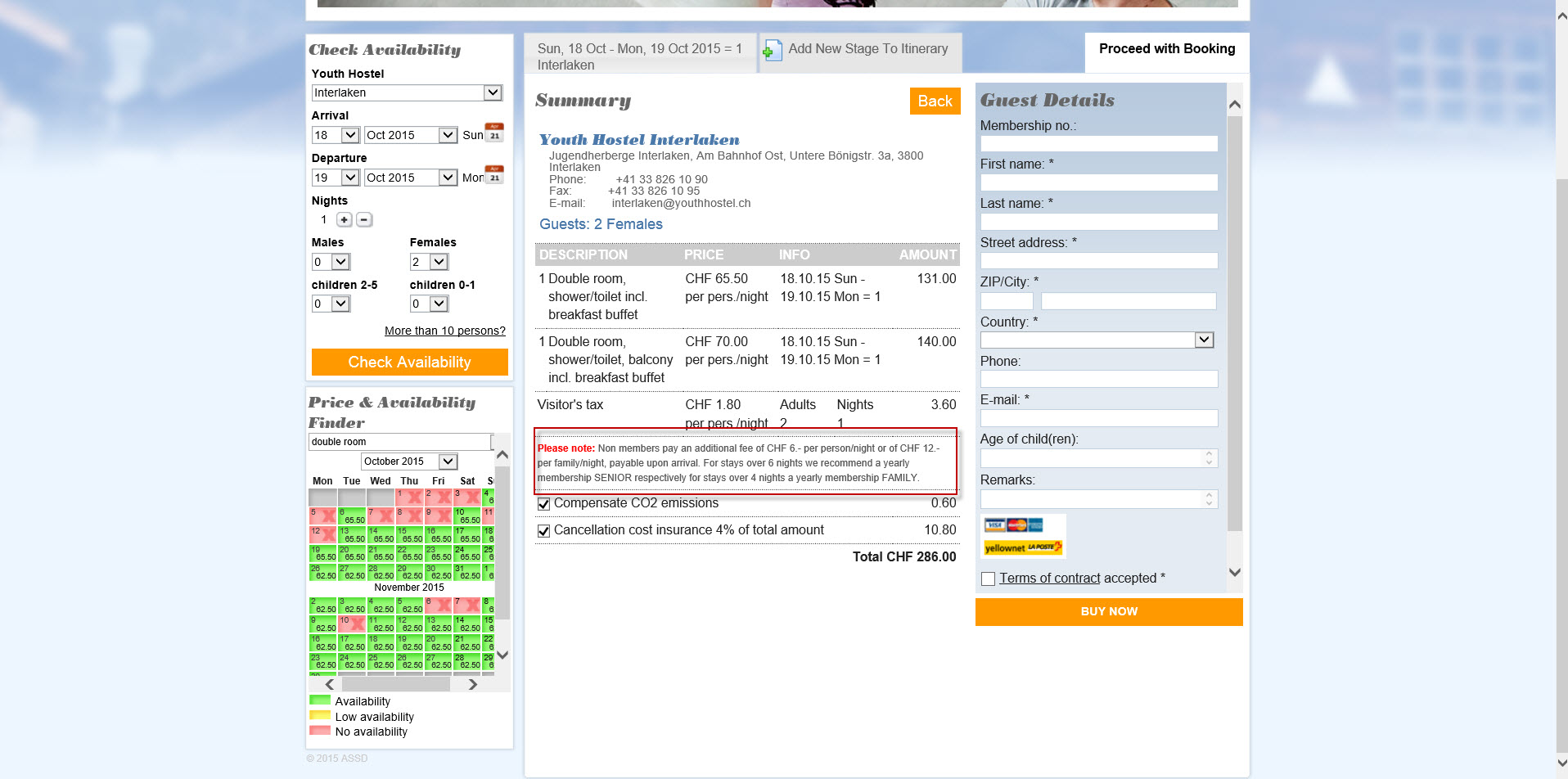Viewport: 1568px width, 779px height.
Task: Click the Youth Hostel Interlaken heading
Action: (x=639, y=140)
